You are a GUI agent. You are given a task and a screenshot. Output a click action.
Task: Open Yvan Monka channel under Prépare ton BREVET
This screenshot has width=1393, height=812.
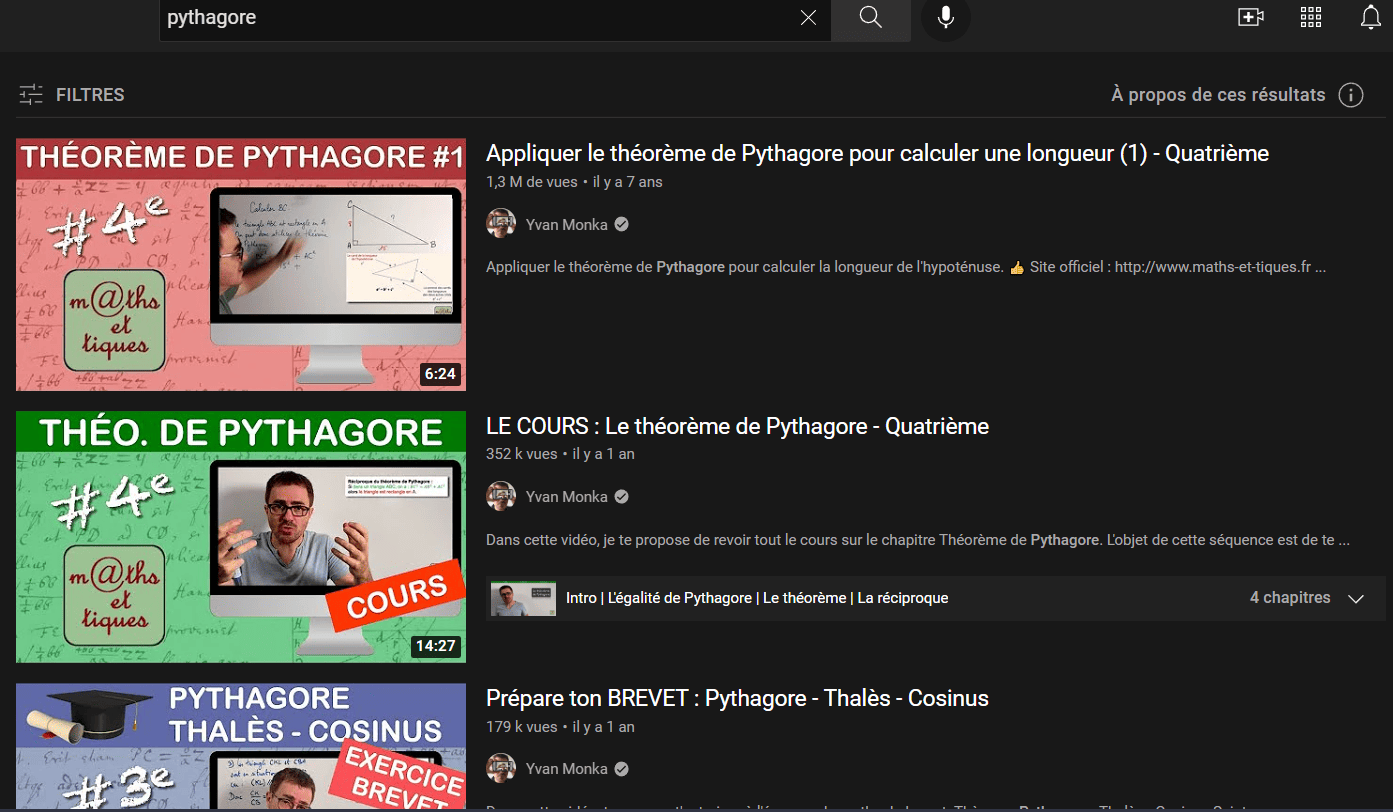pos(566,769)
